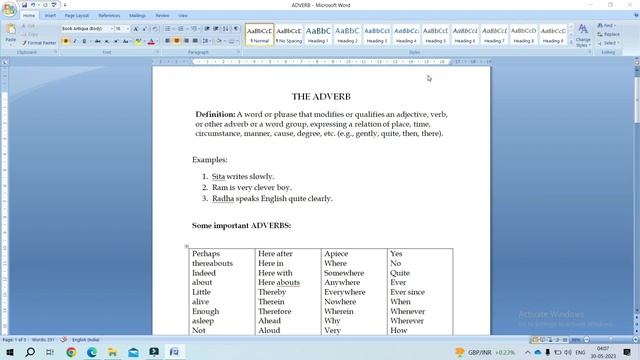Sort the selected text alphabetically
The height and width of the screenshot is (360, 640).
226,29
